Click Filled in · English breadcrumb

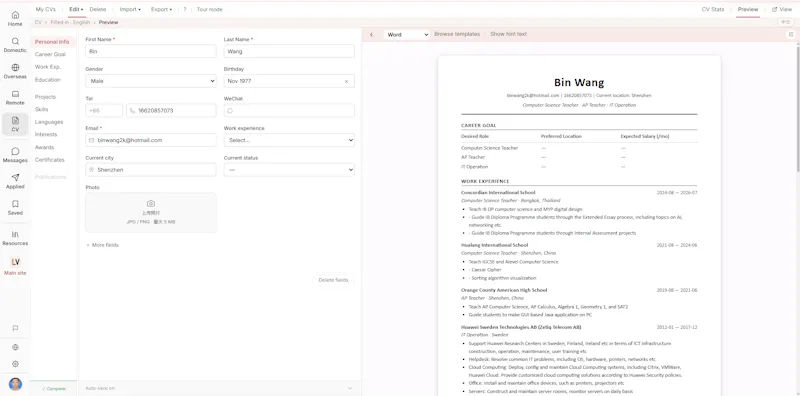pos(70,22)
